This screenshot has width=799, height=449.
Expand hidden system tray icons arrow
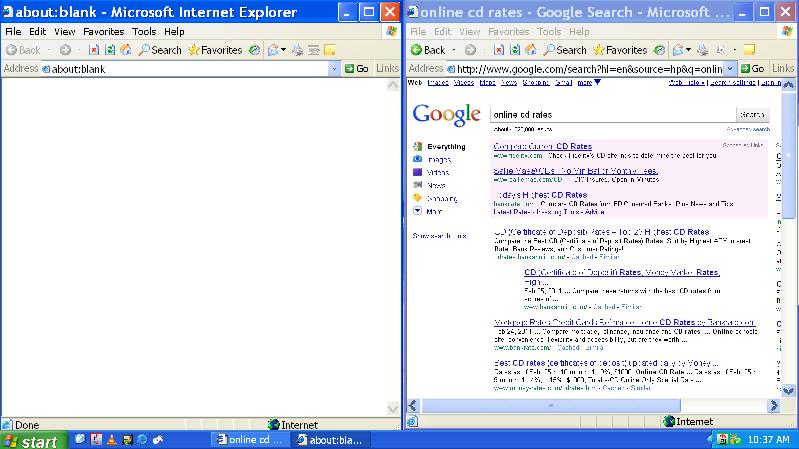coord(709,439)
